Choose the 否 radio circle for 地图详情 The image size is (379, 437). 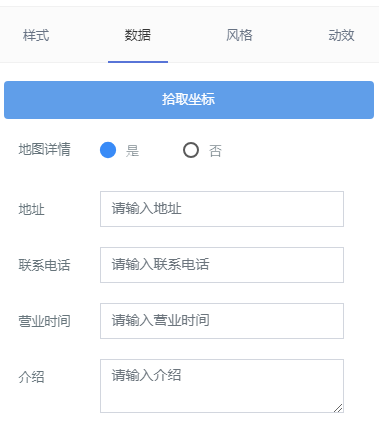pyautogui.click(x=191, y=150)
